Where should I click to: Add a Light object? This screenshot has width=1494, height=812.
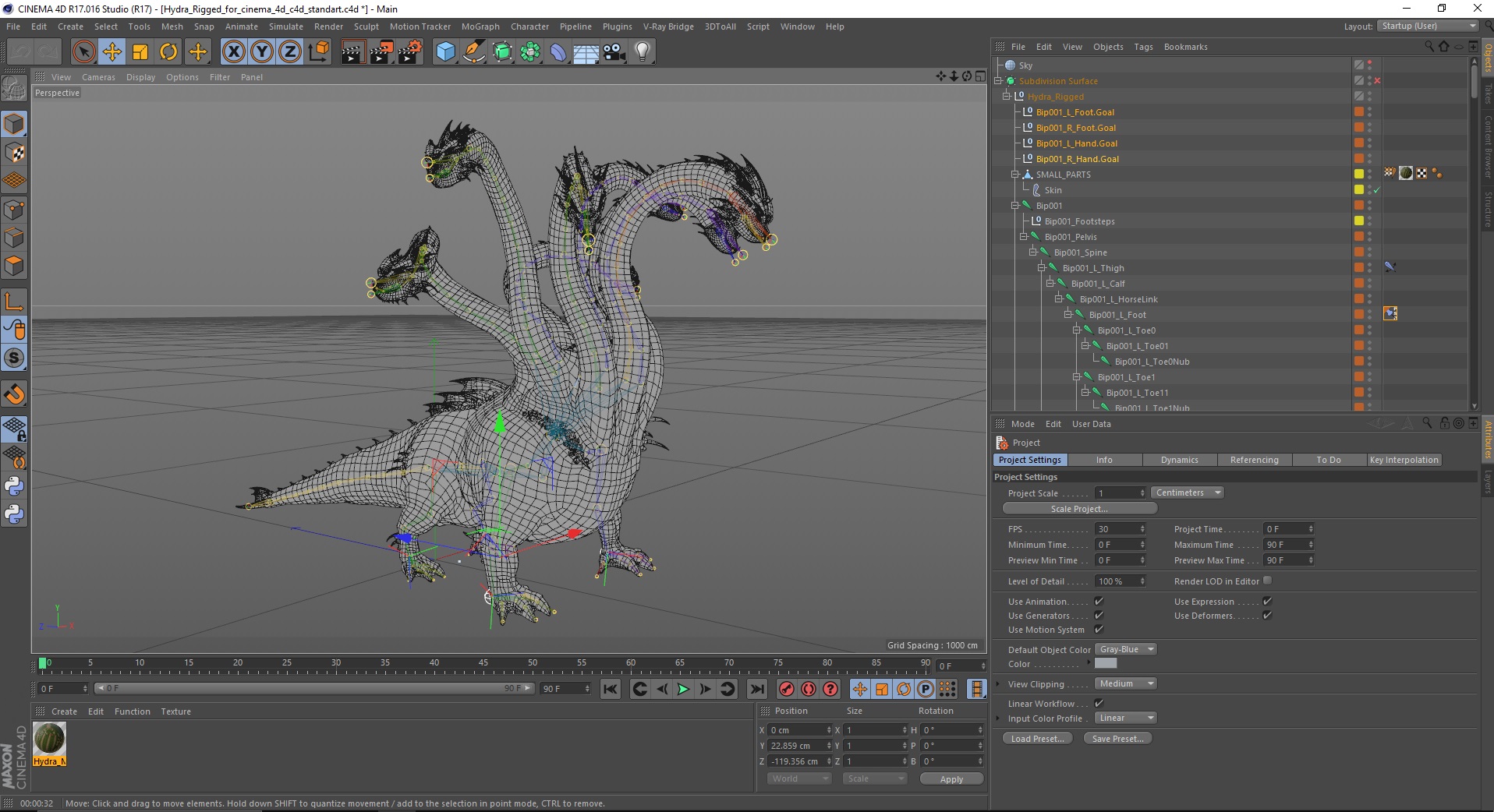[642, 52]
